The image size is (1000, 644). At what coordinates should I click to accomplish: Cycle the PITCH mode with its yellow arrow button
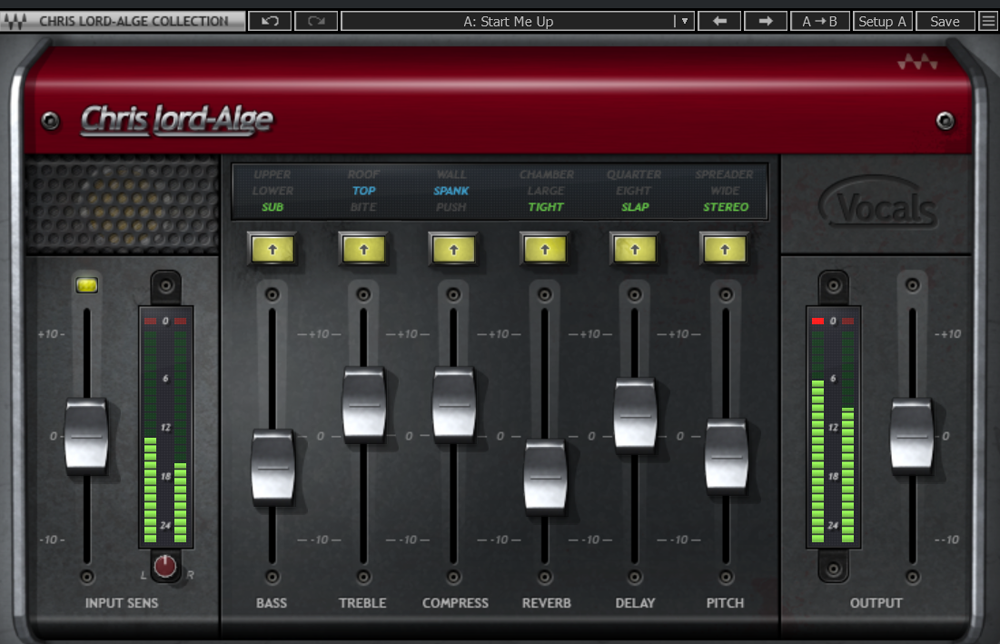pos(725,249)
